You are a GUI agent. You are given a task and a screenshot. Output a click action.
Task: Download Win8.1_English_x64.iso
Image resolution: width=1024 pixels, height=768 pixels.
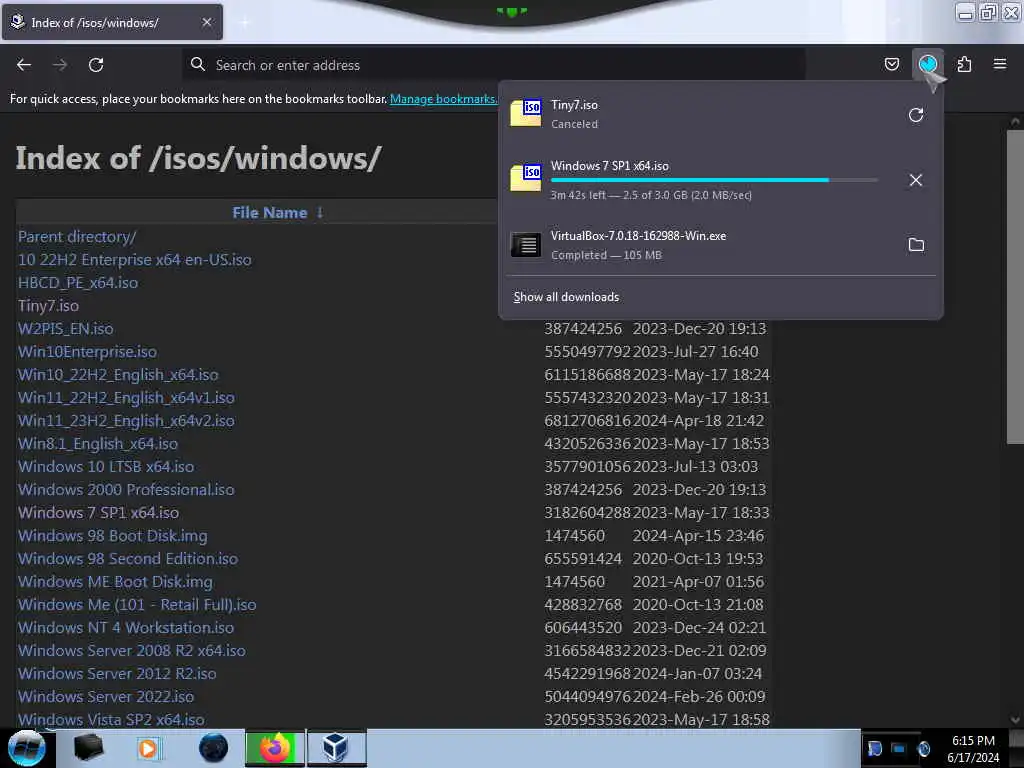tap(98, 443)
